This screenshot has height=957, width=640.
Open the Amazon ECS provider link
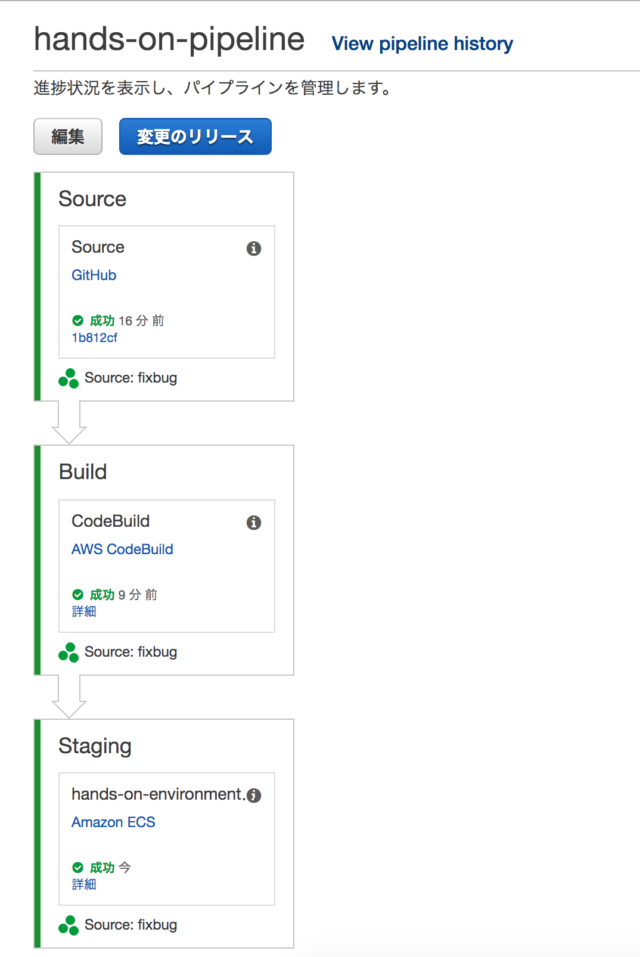[x=113, y=823]
